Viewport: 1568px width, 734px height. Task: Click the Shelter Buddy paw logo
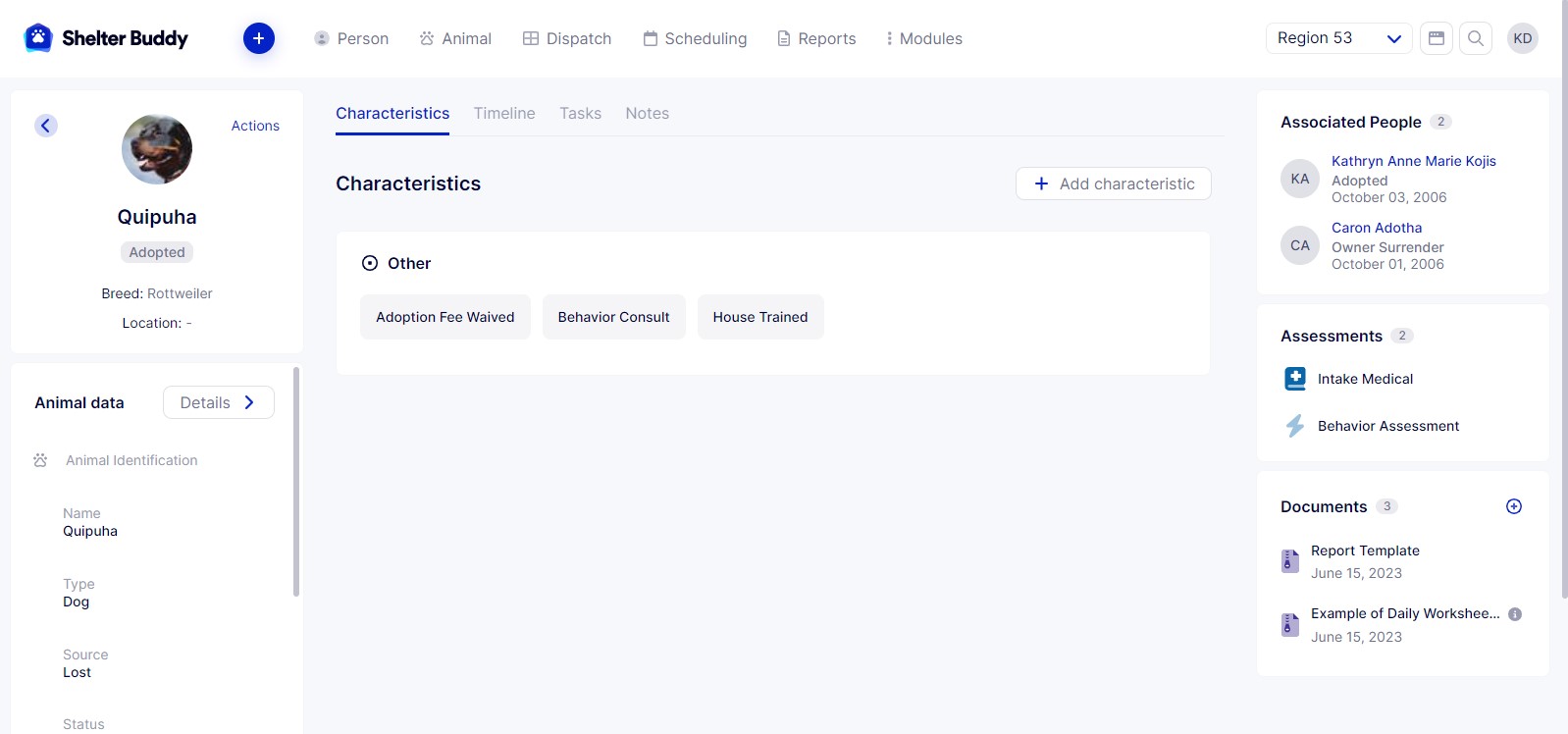tap(38, 38)
